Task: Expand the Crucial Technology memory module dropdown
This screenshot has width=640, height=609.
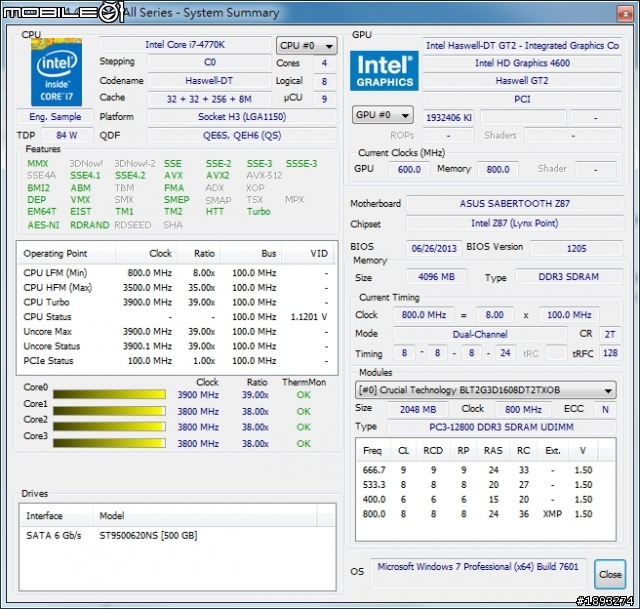Action: 485,390
